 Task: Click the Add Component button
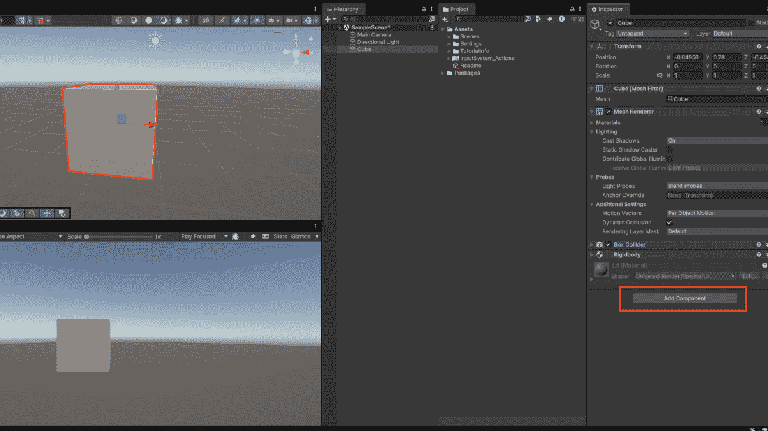(x=684, y=298)
